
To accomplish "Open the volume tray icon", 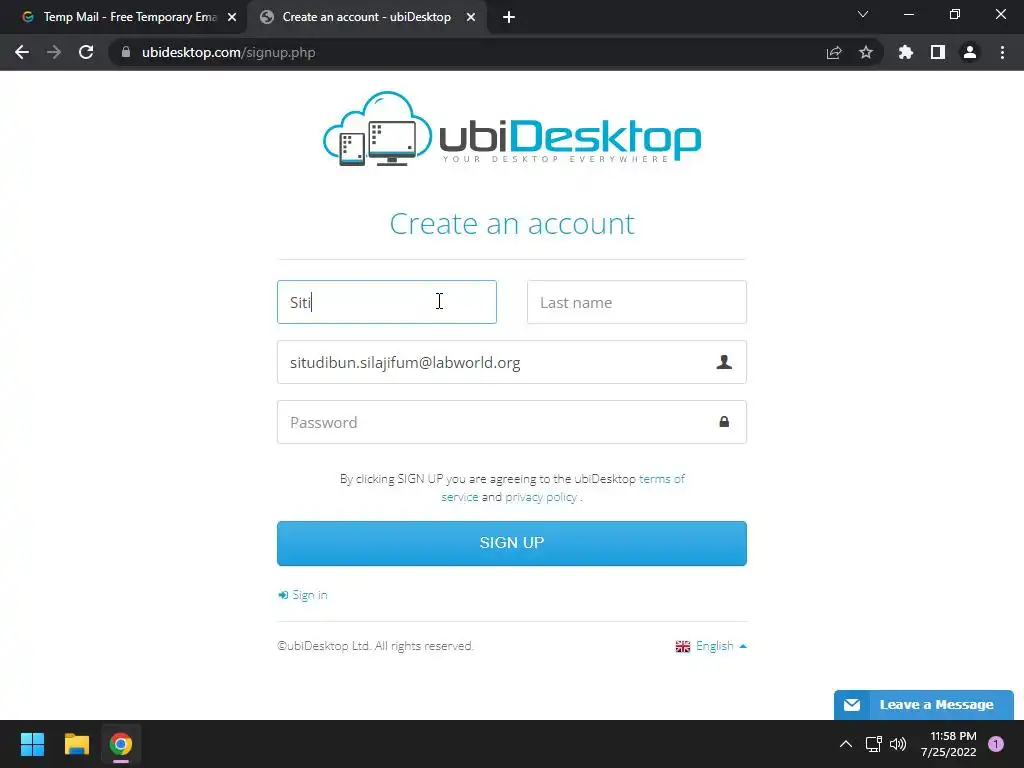I will click(899, 744).
